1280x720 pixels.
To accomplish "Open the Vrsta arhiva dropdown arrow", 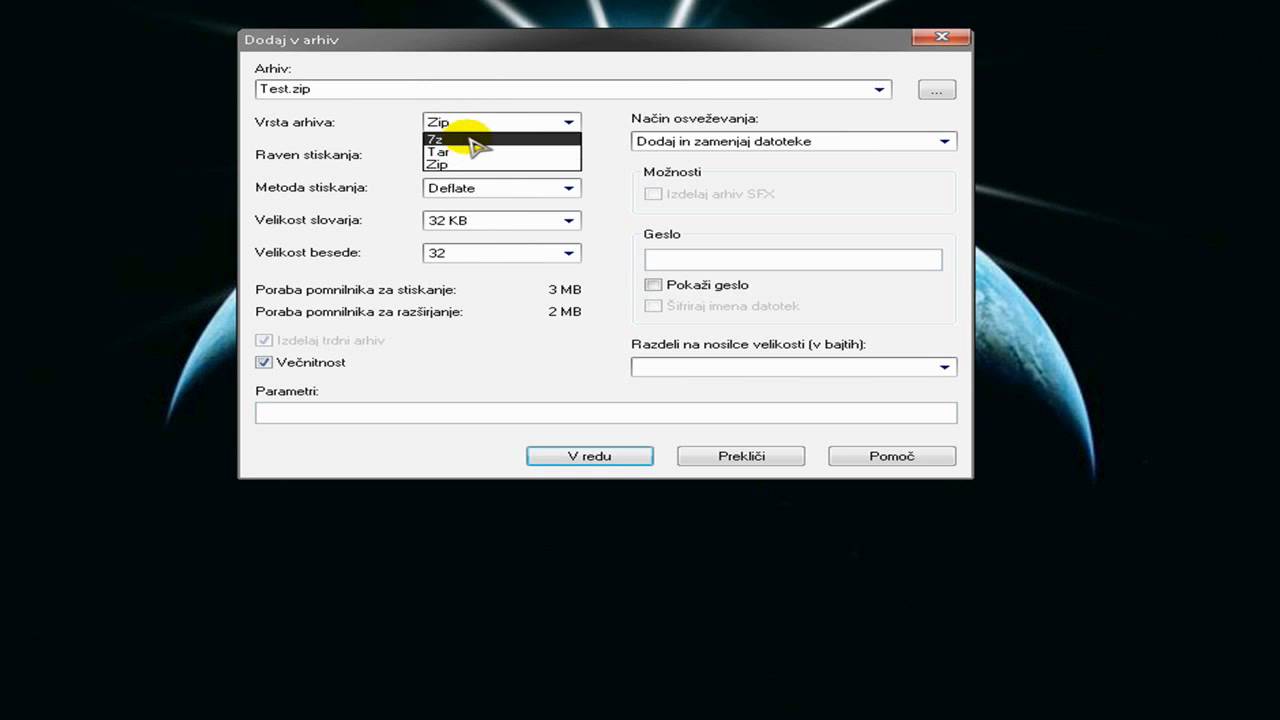I will pyautogui.click(x=569, y=122).
